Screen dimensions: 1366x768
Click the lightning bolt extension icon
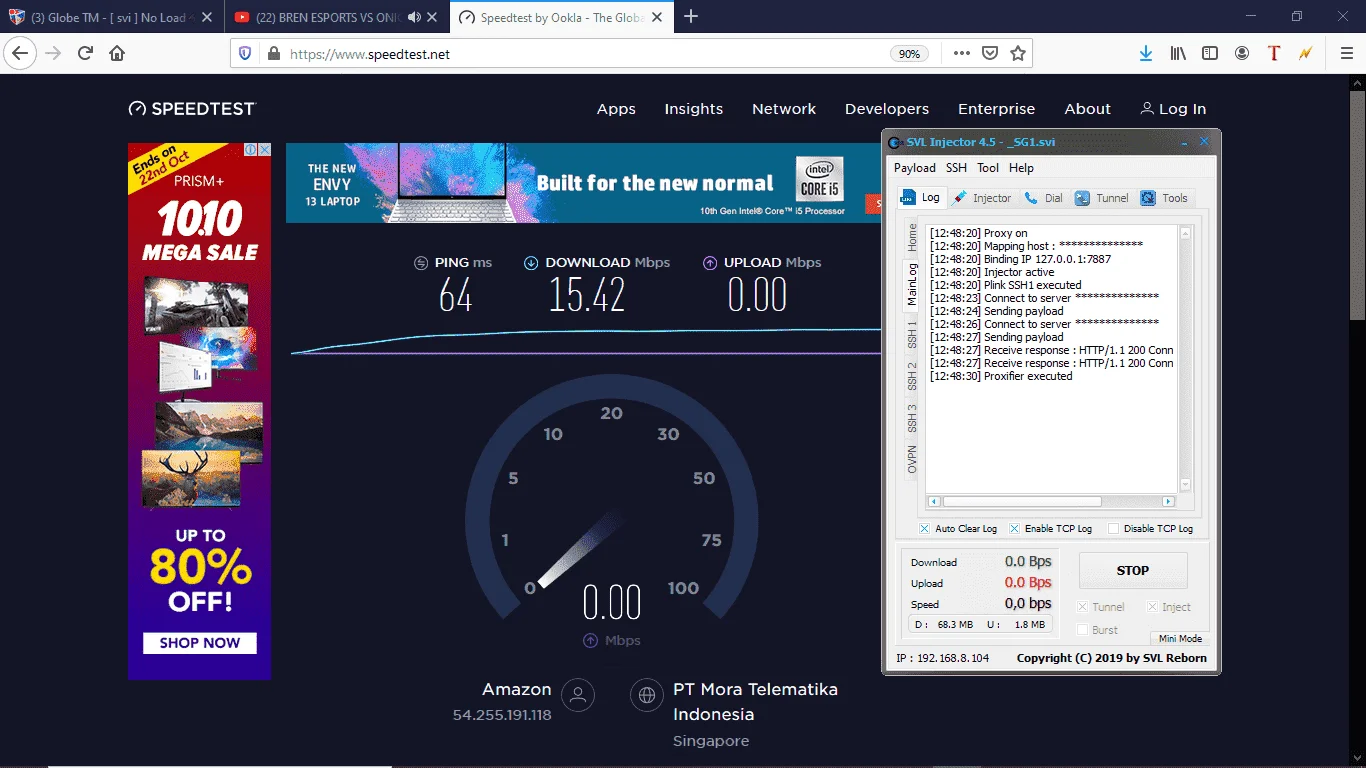point(1305,54)
